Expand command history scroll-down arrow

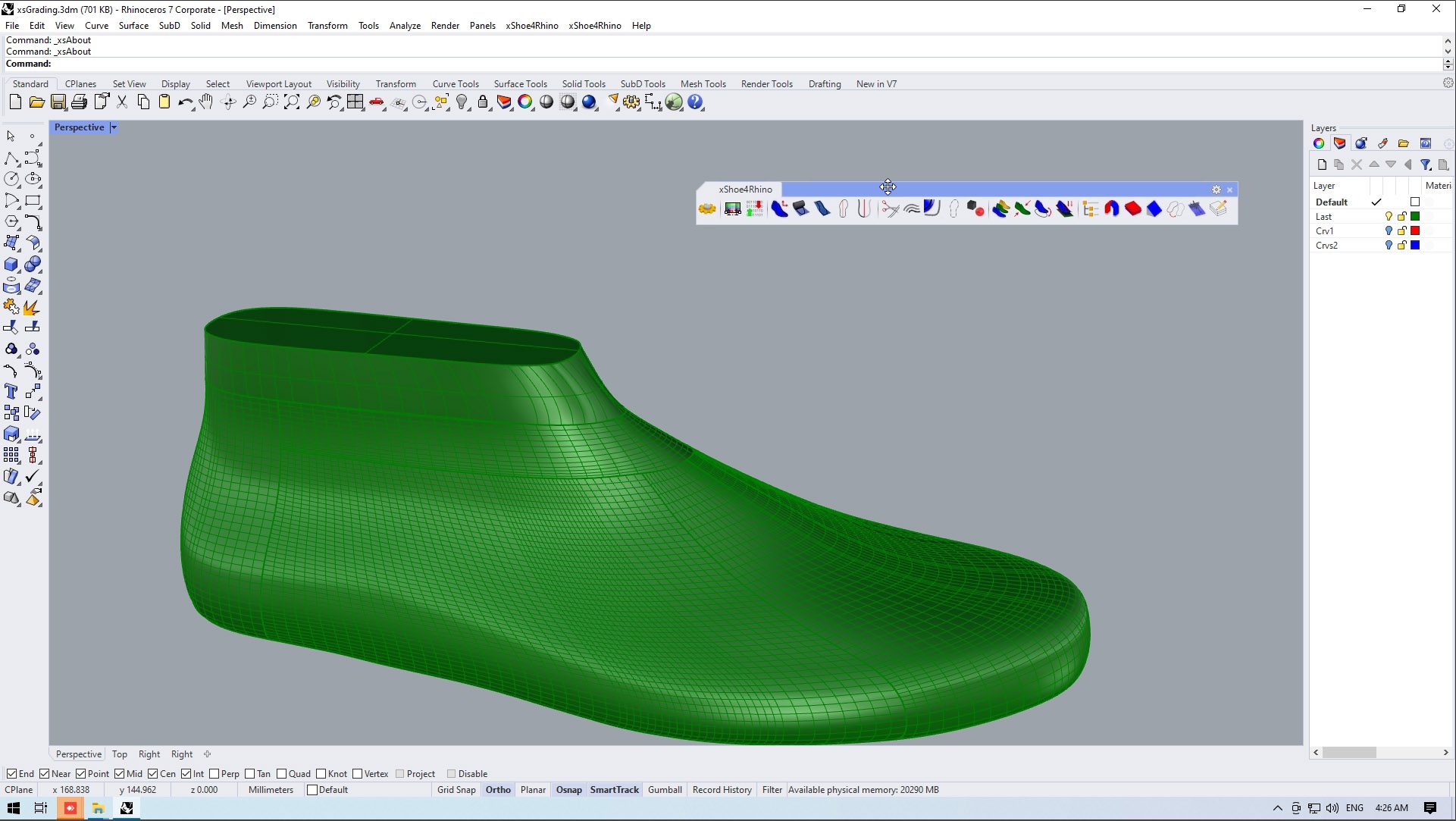(x=1448, y=52)
